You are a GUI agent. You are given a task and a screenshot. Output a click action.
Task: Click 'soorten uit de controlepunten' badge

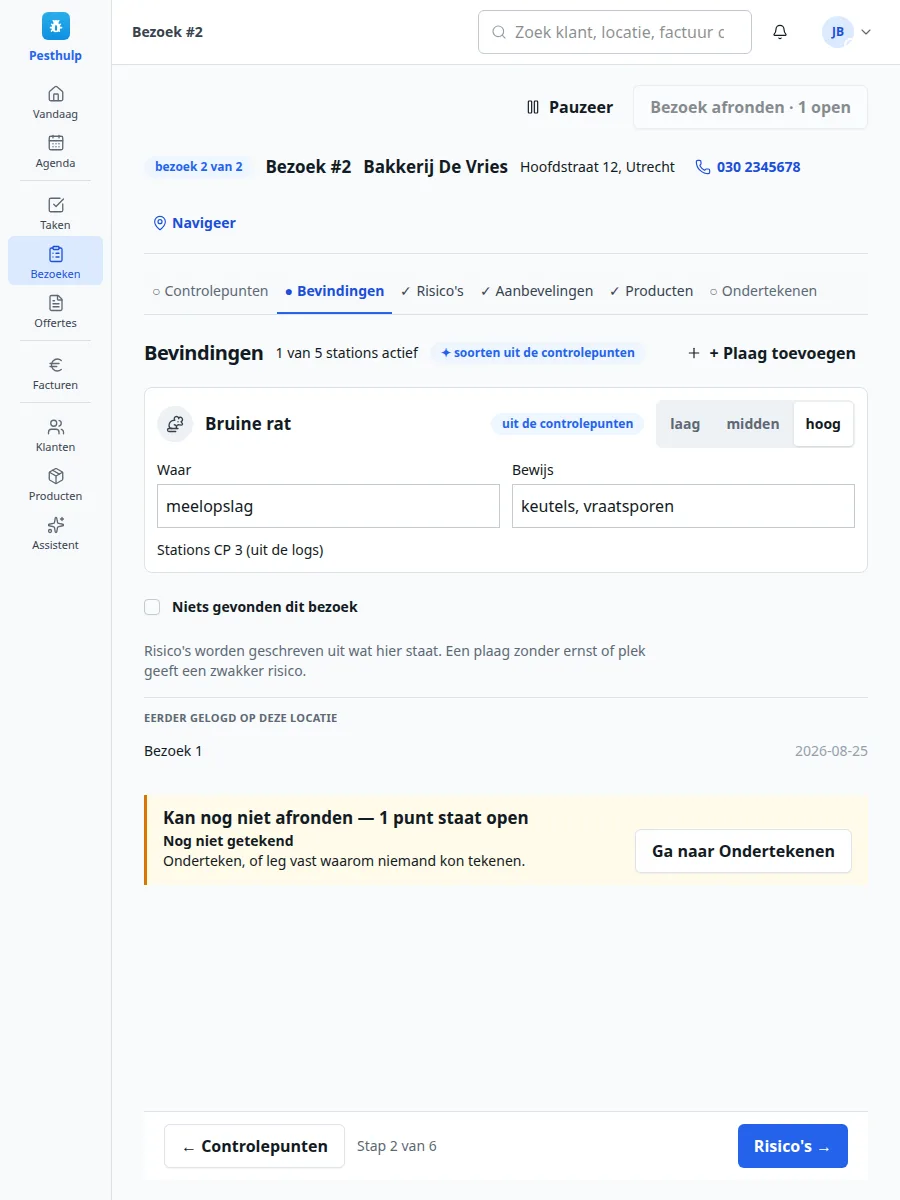[538, 353]
